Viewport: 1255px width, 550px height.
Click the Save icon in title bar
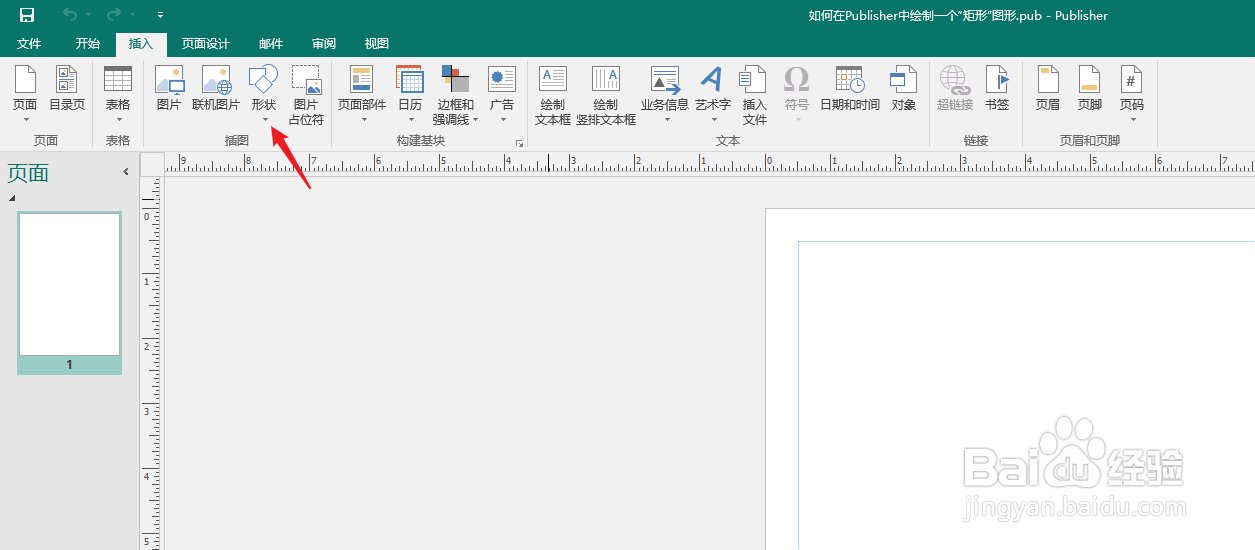[x=27, y=15]
